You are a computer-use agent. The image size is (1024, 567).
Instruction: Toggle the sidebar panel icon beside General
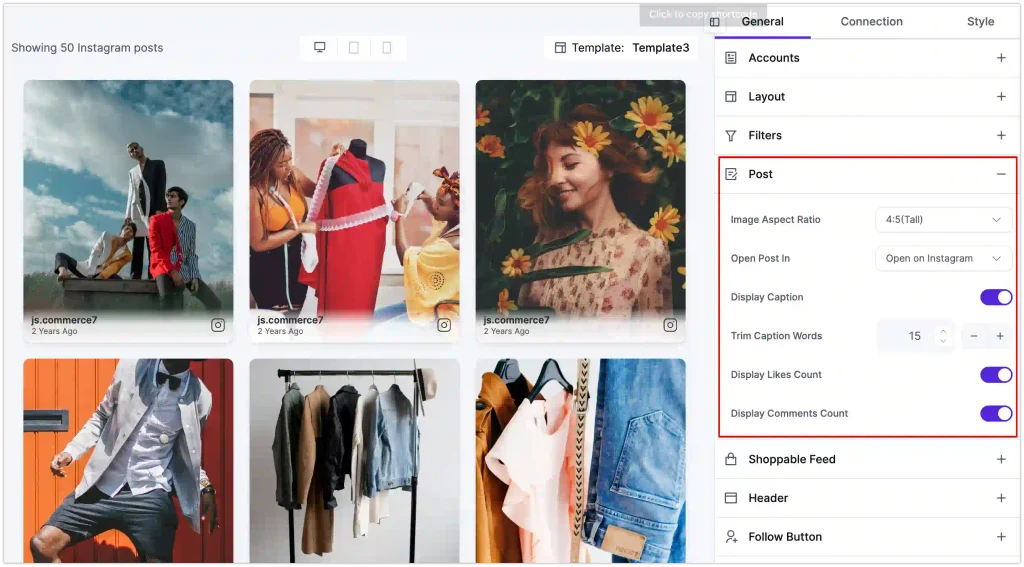714,22
